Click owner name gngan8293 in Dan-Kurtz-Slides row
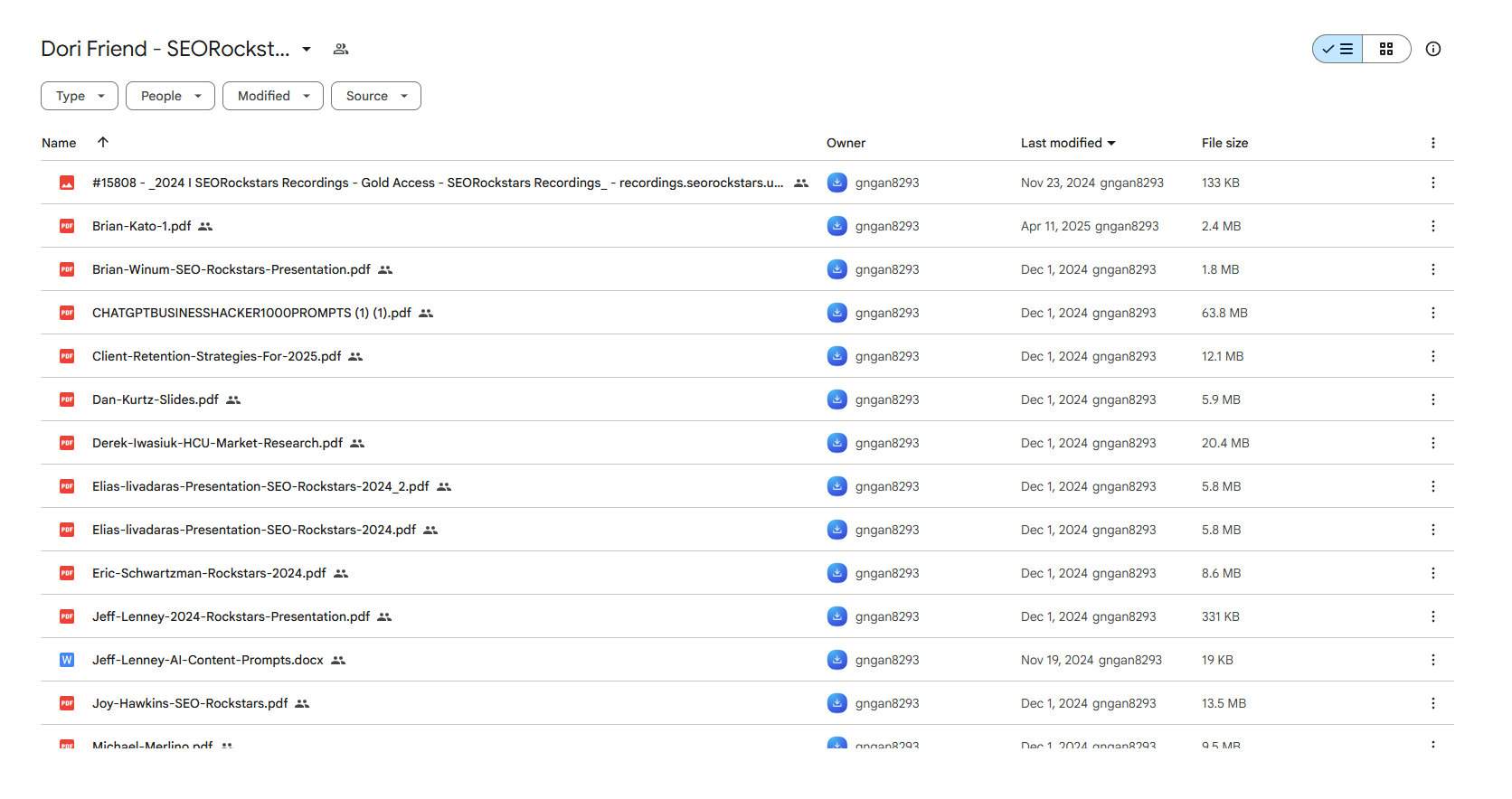The image size is (1512, 799). (x=887, y=399)
